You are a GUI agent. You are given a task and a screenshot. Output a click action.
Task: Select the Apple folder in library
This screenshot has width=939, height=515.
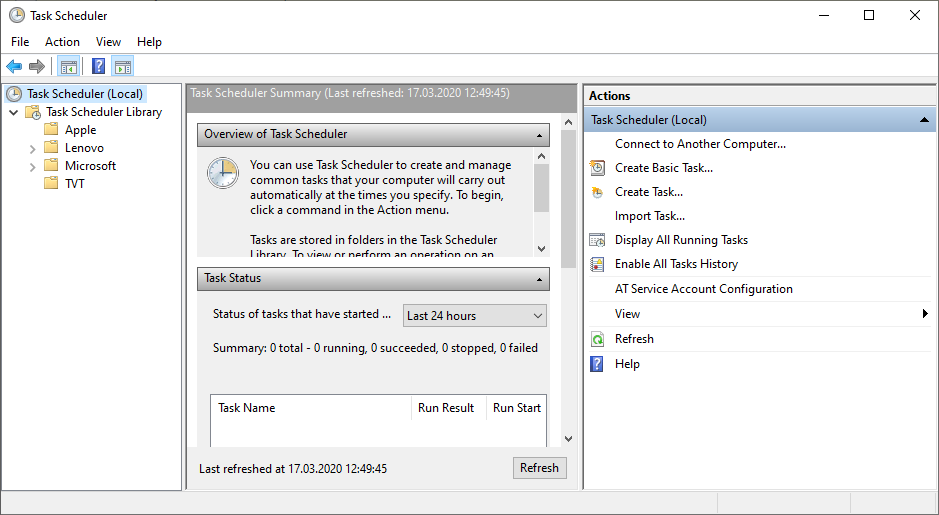(80, 130)
